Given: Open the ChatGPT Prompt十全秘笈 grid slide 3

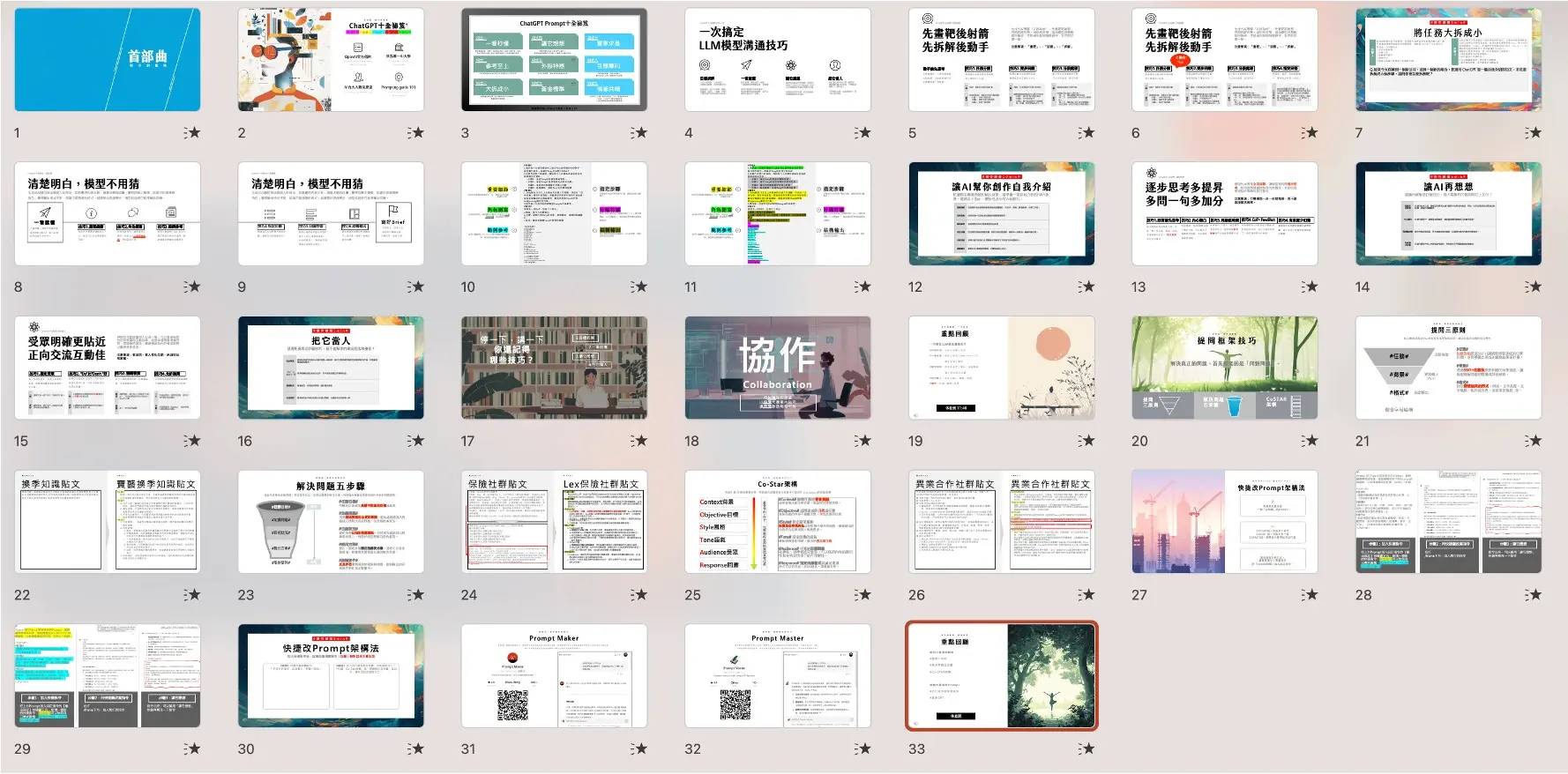Looking at the screenshot, I should [554, 60].
